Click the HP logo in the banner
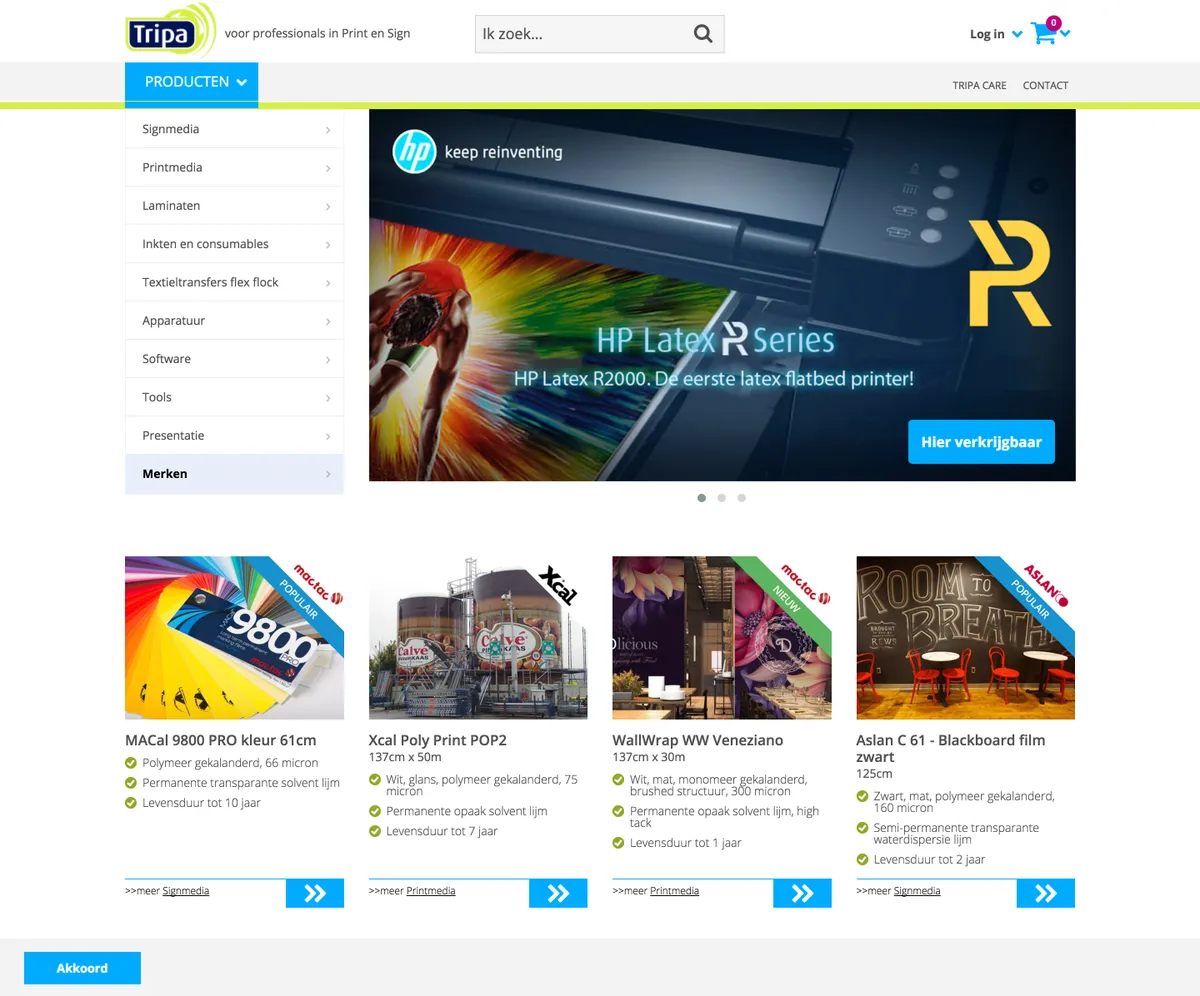Viewport: 1200px width, 996px height. tap(414, 152)
